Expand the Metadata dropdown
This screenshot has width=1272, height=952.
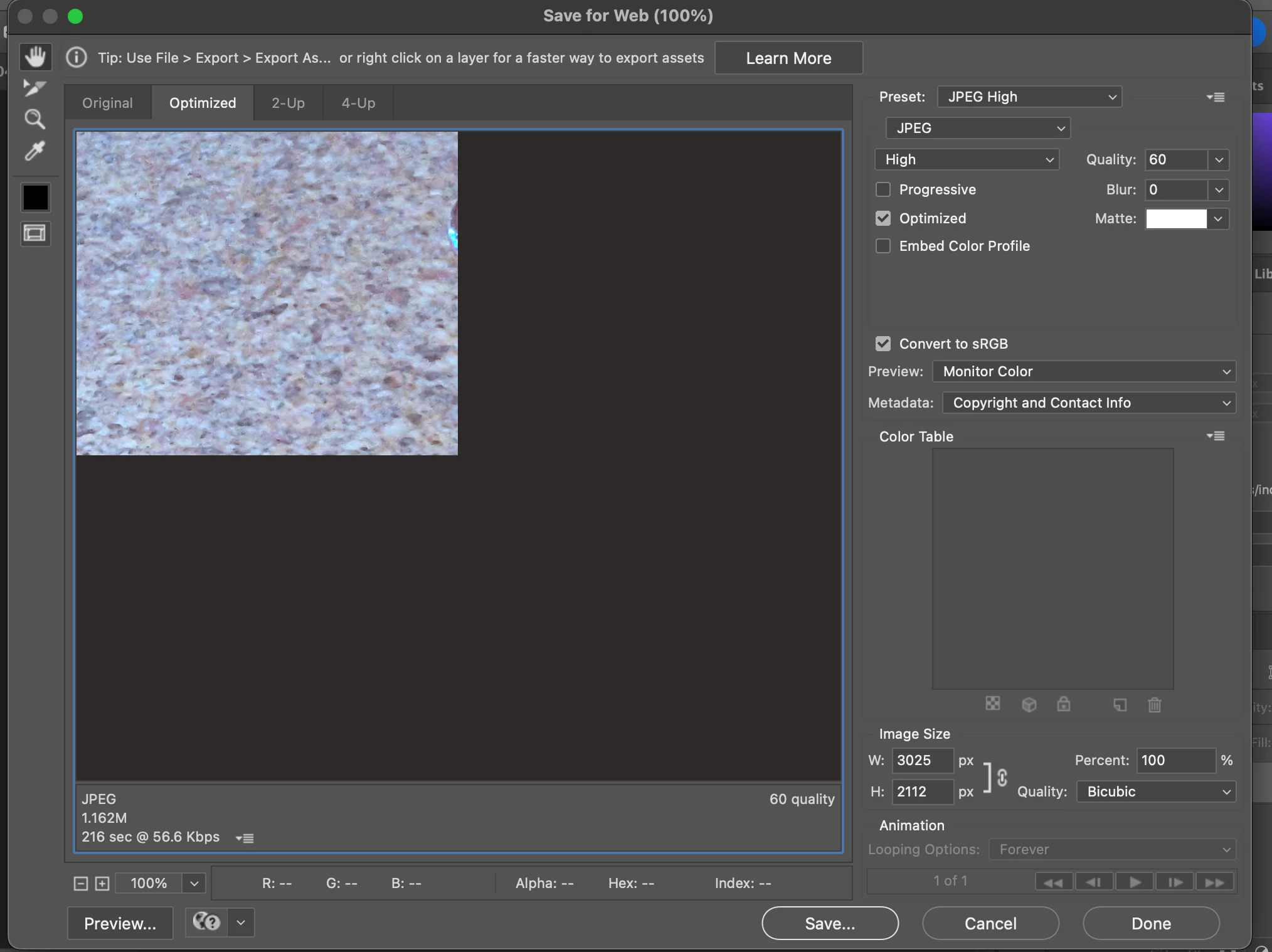[x=1089, y=403]
